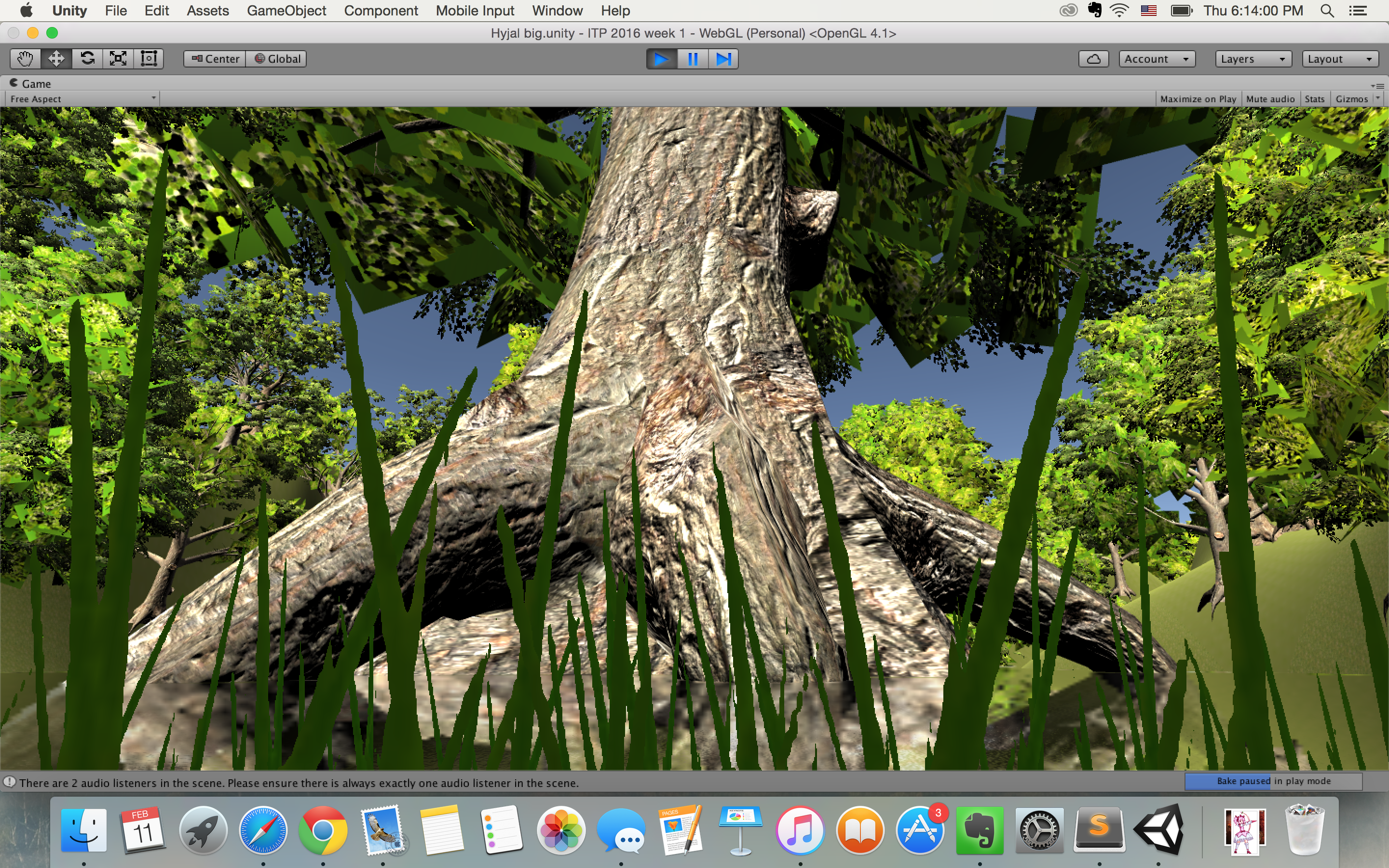Select the Scale tool
This screenshot has height=868, width=1389.
(x=118, y=58)
